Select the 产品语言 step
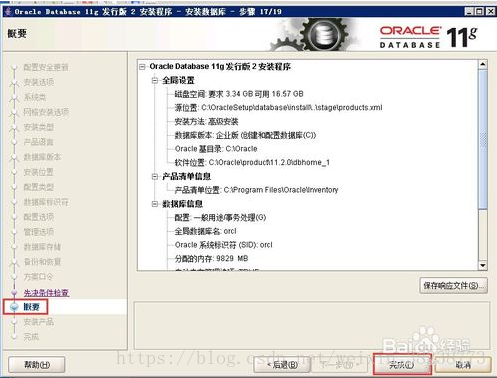The image size is (497, 378). point(38,142)
